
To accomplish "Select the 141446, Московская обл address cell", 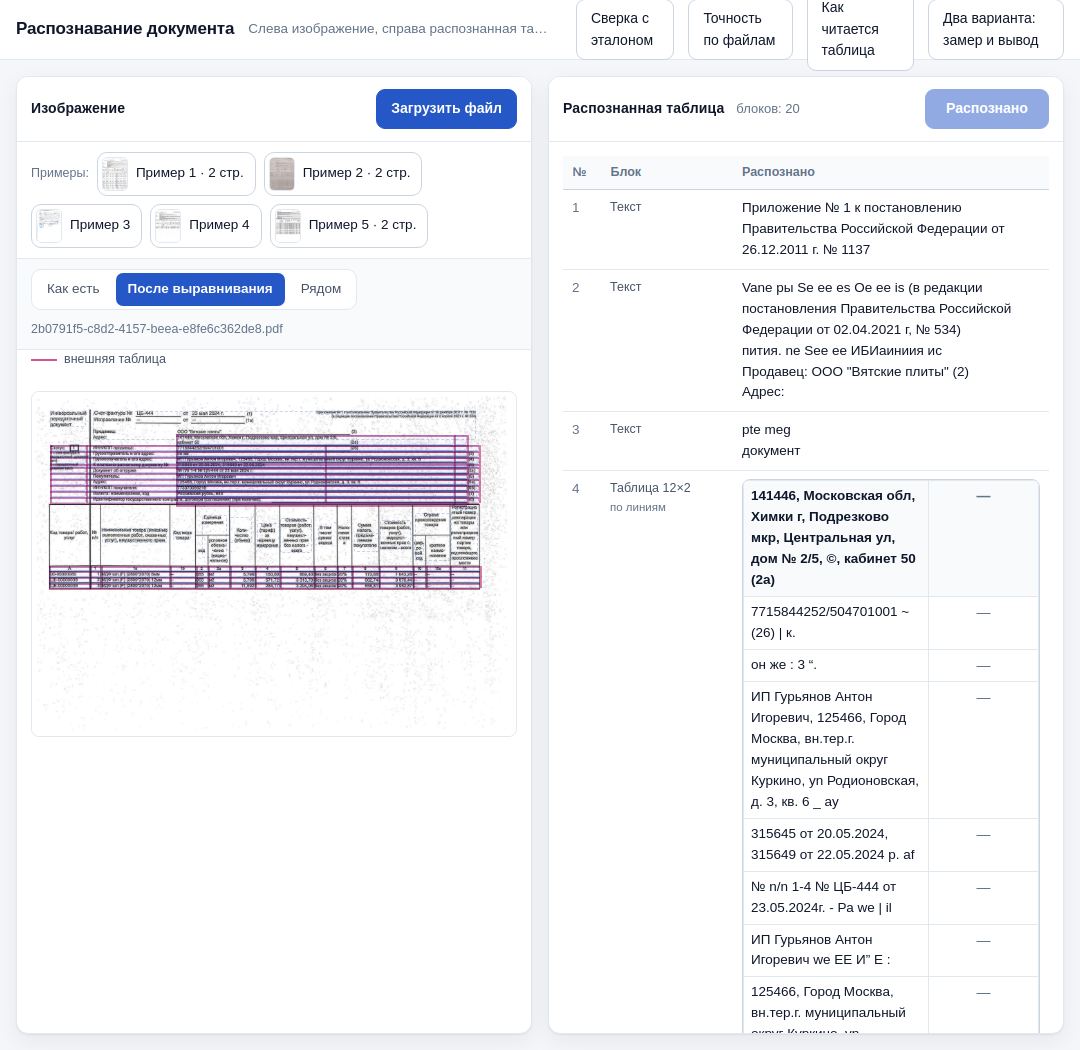I will point(835,538).
